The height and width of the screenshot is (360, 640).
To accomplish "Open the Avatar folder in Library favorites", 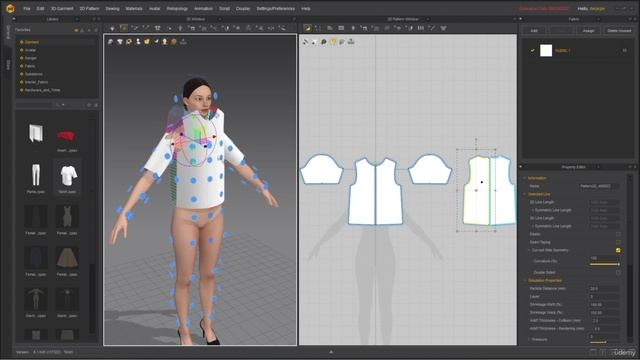I will [31, 50].
